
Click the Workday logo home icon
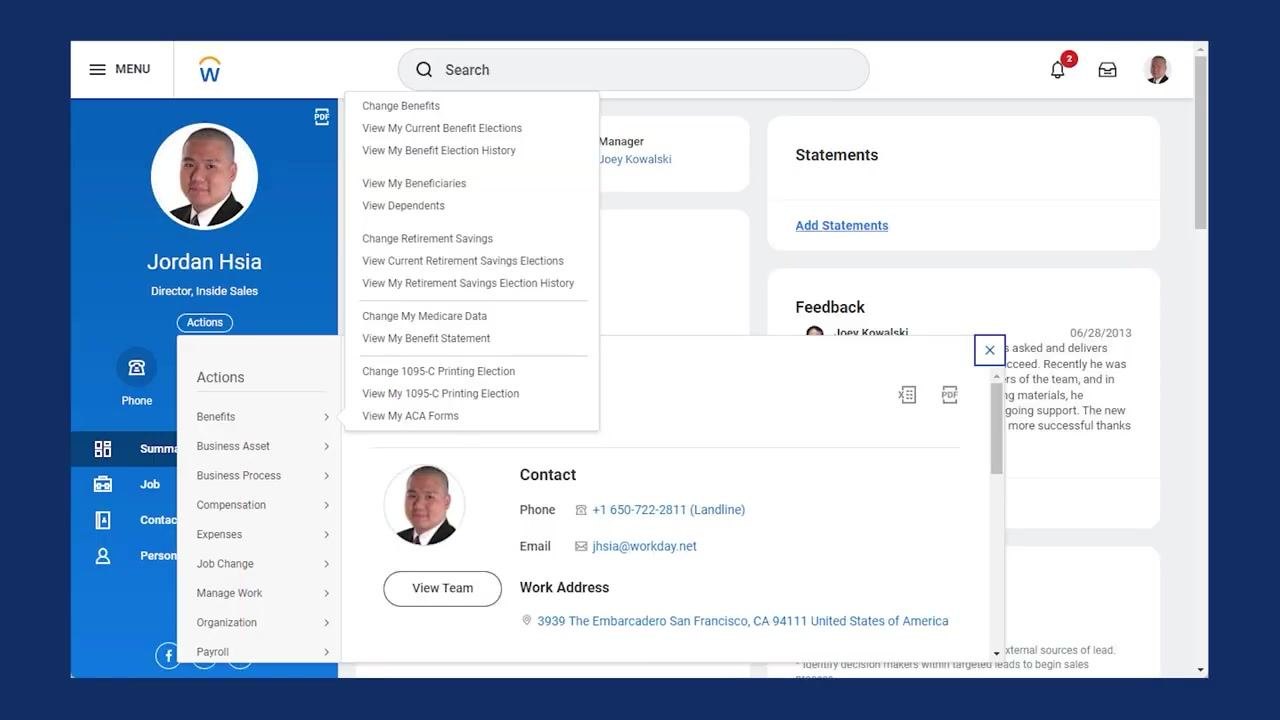[210, 69]
